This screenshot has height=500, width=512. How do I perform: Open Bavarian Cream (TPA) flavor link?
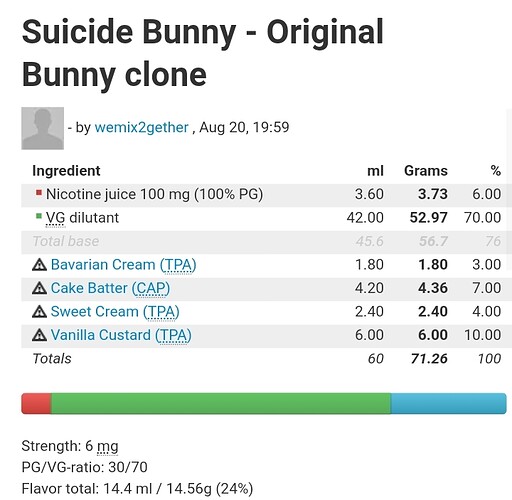[123, 265]
